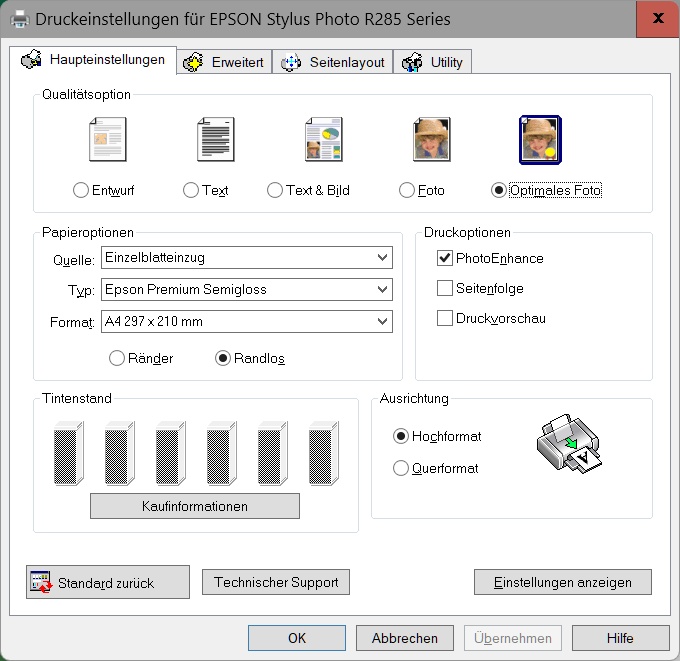The image size is (680, 661).
Task: Choose the Ränder radio option
Action: click(117, 358)
